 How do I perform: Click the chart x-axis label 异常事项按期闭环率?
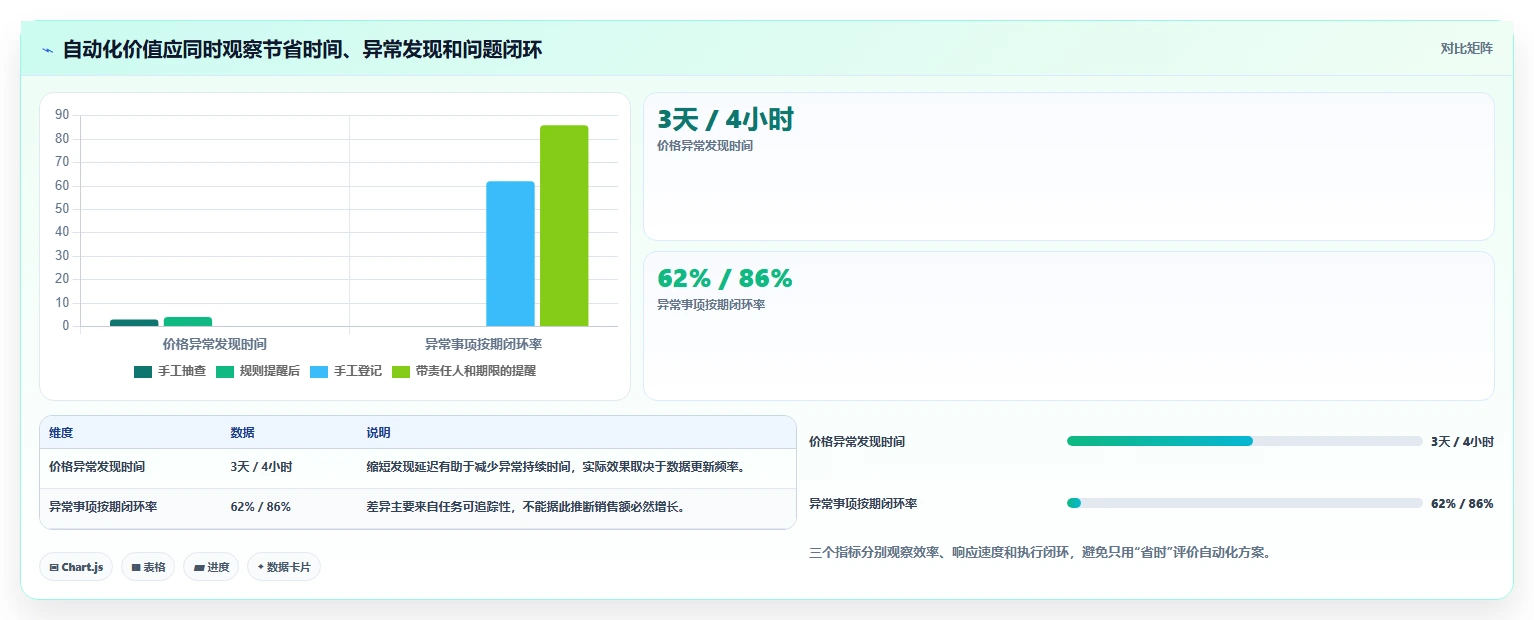(483, 344)
